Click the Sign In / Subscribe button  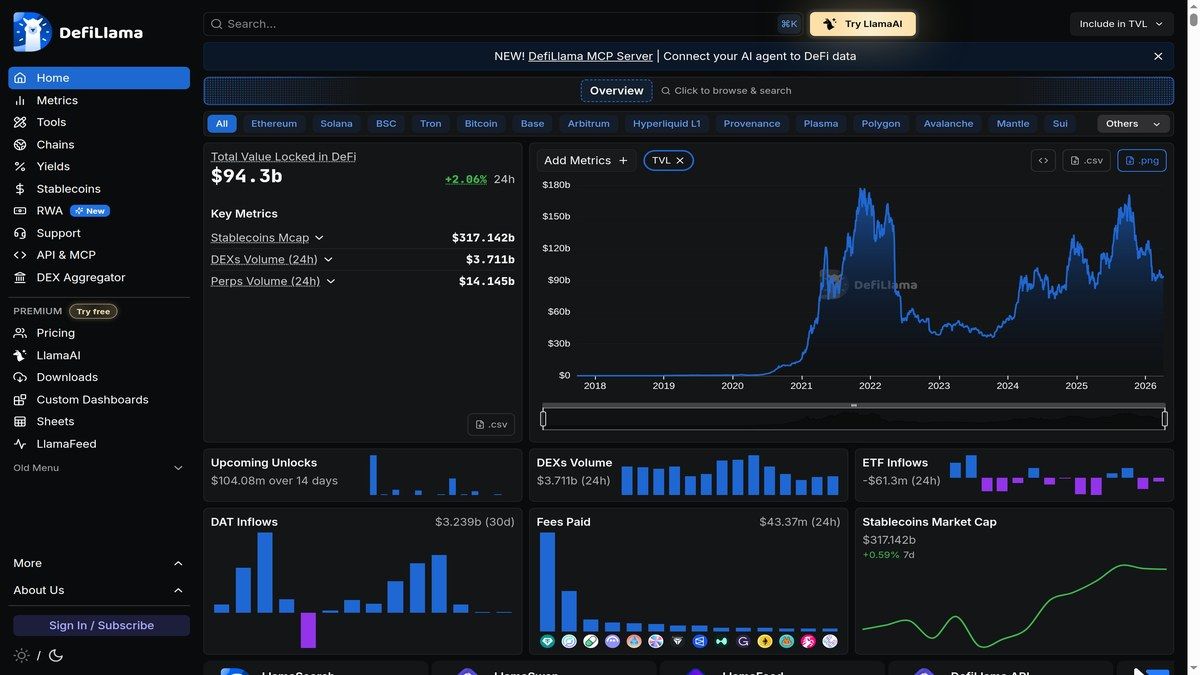tap(99, 624)
